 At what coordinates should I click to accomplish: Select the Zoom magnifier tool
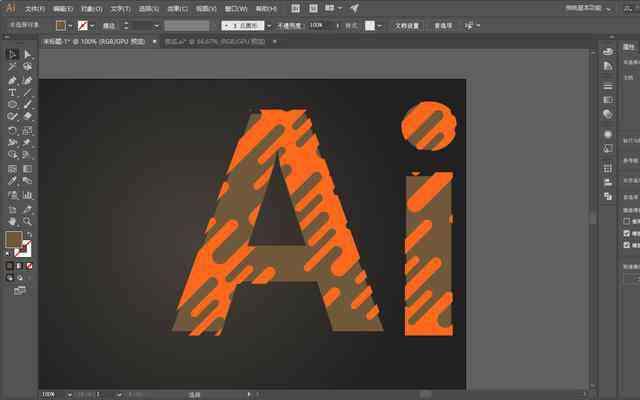tap(27, 222)
